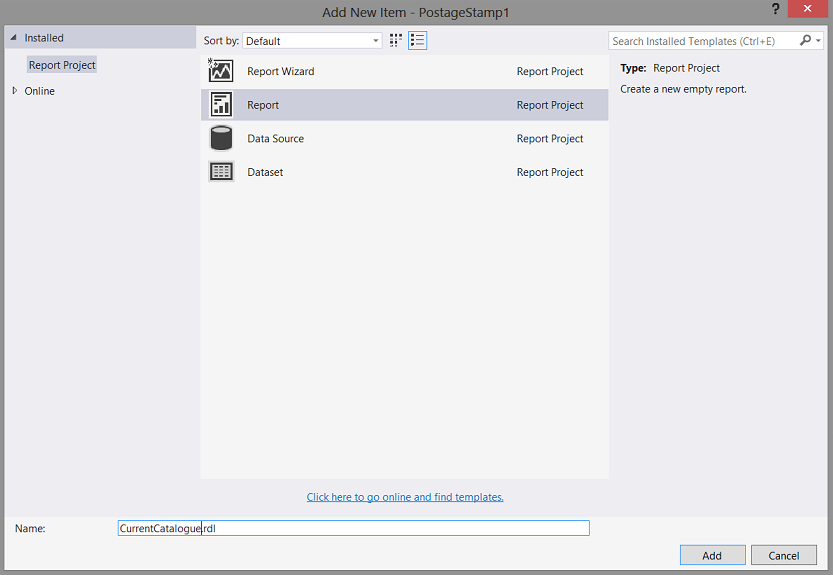Switch to small icons view
Viewport: 833px width, 575px height.
click(x=396, y=40)
